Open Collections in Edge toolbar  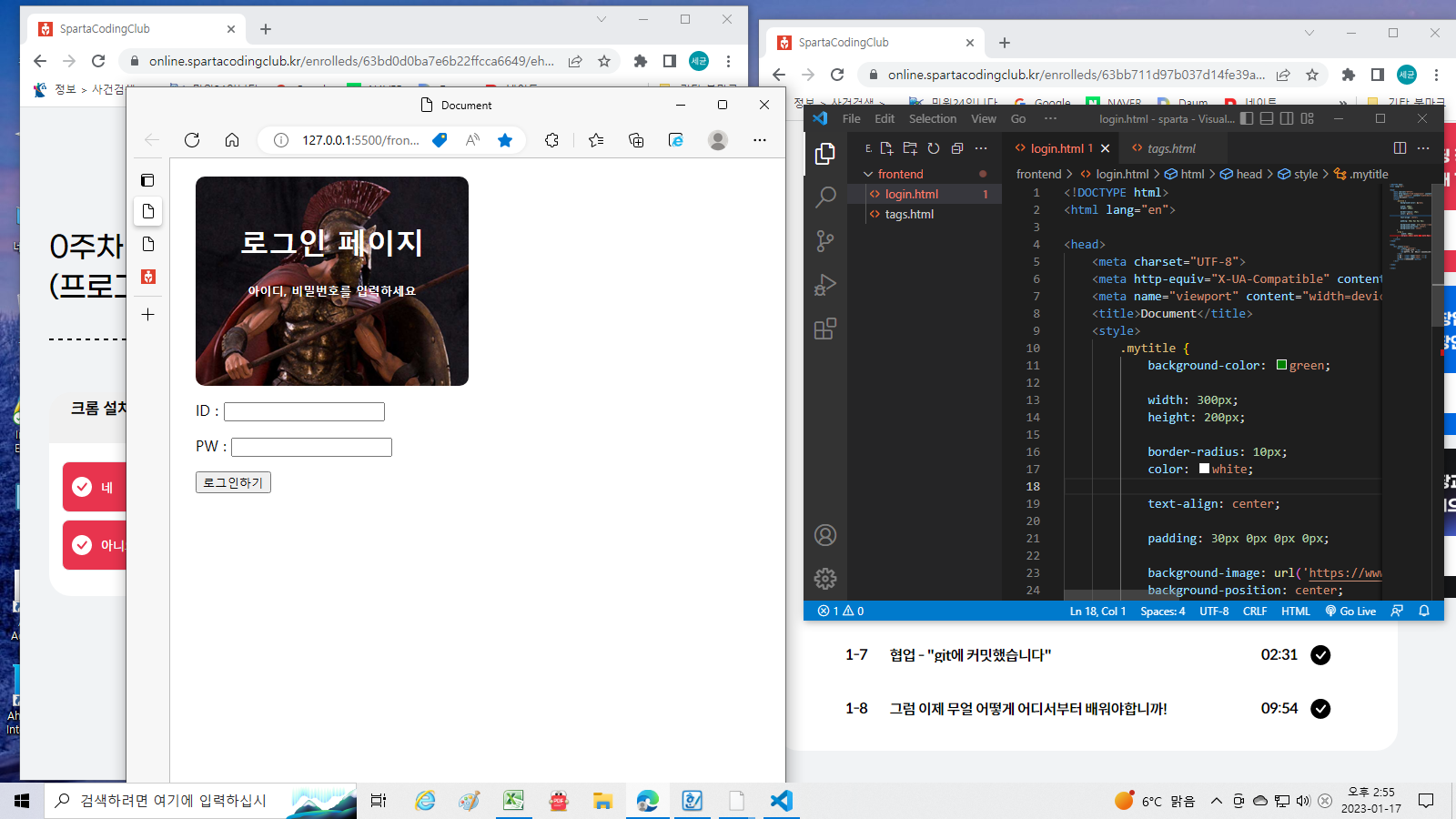636,140
